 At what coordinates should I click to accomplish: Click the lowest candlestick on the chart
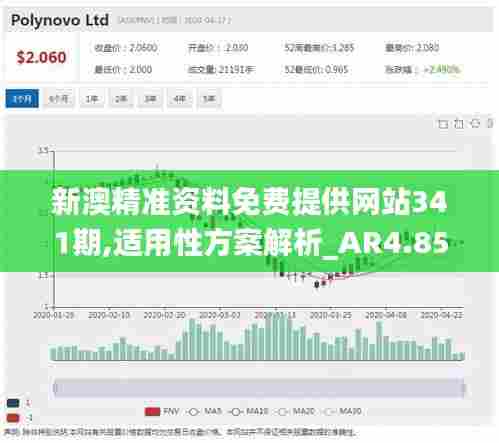pyautogui.click(x=317, y=284)
